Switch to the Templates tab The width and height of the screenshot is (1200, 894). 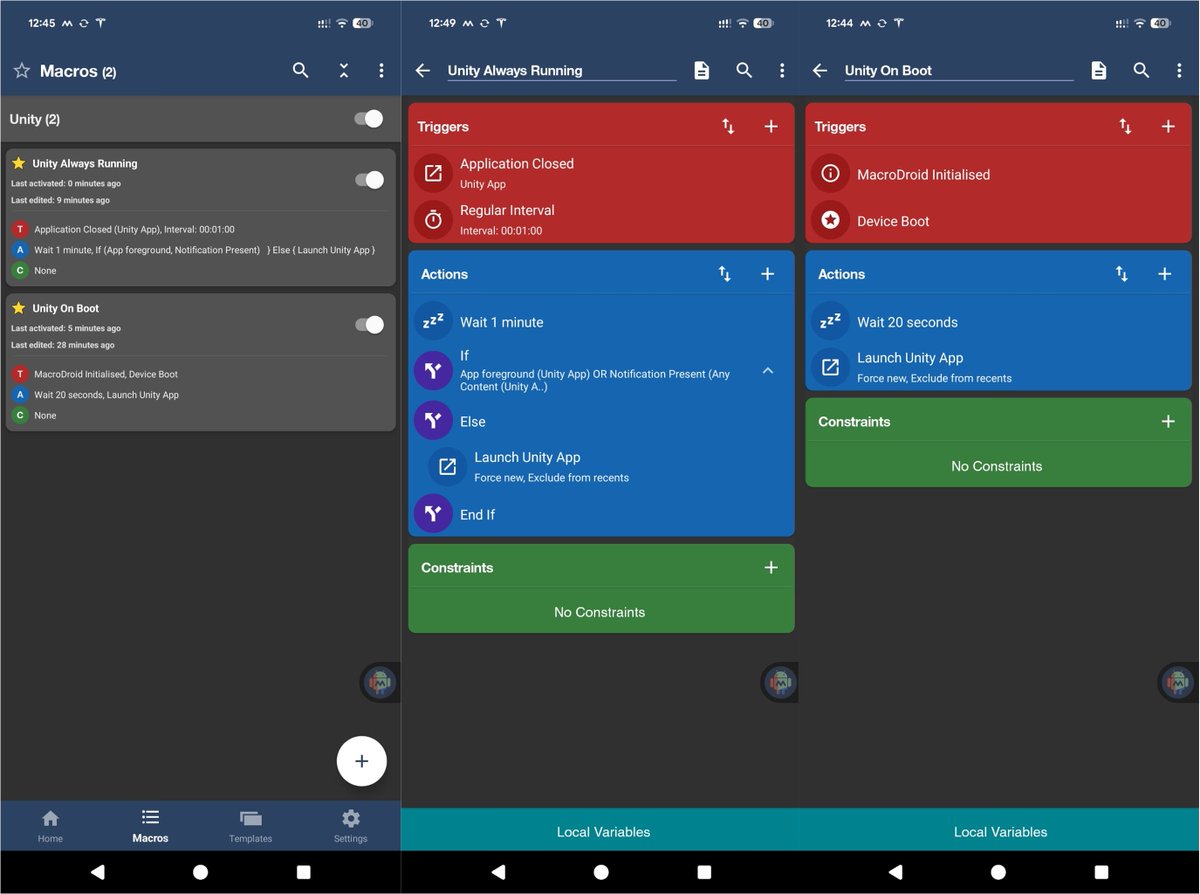250,826
